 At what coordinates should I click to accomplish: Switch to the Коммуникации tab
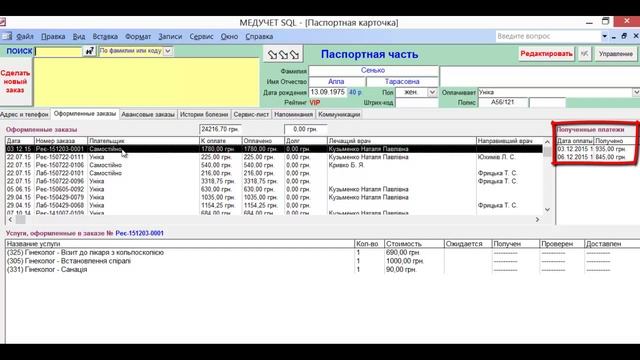339,115
